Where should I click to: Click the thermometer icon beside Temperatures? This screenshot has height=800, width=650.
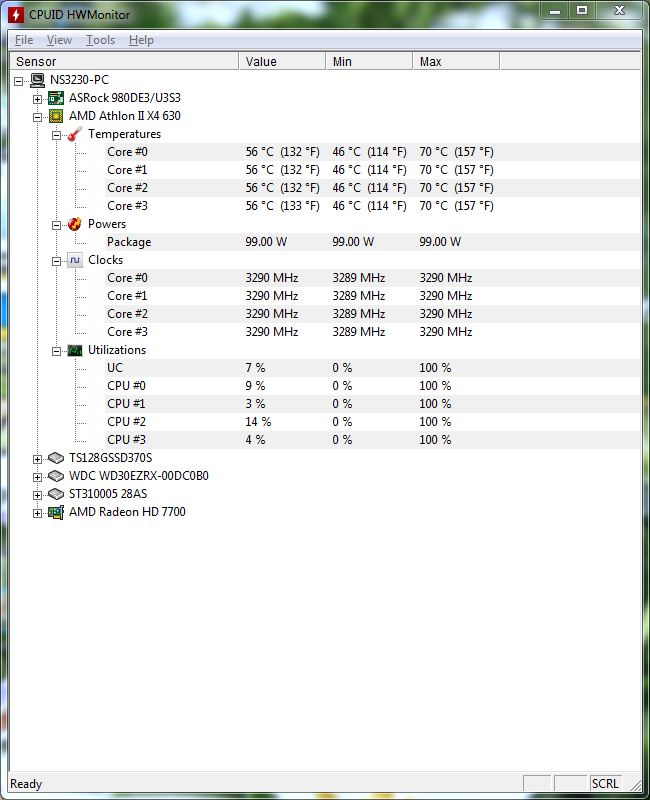point(75,134)
